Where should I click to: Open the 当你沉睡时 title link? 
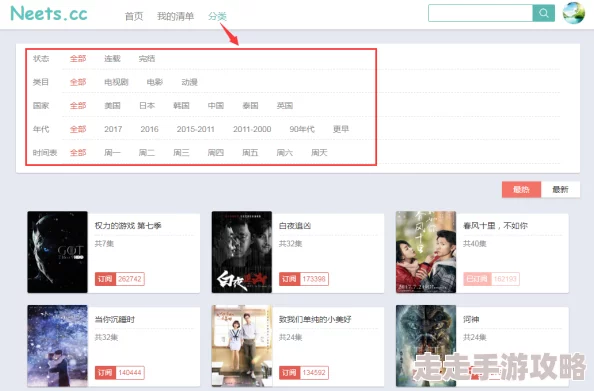click(x=115, y=319)
